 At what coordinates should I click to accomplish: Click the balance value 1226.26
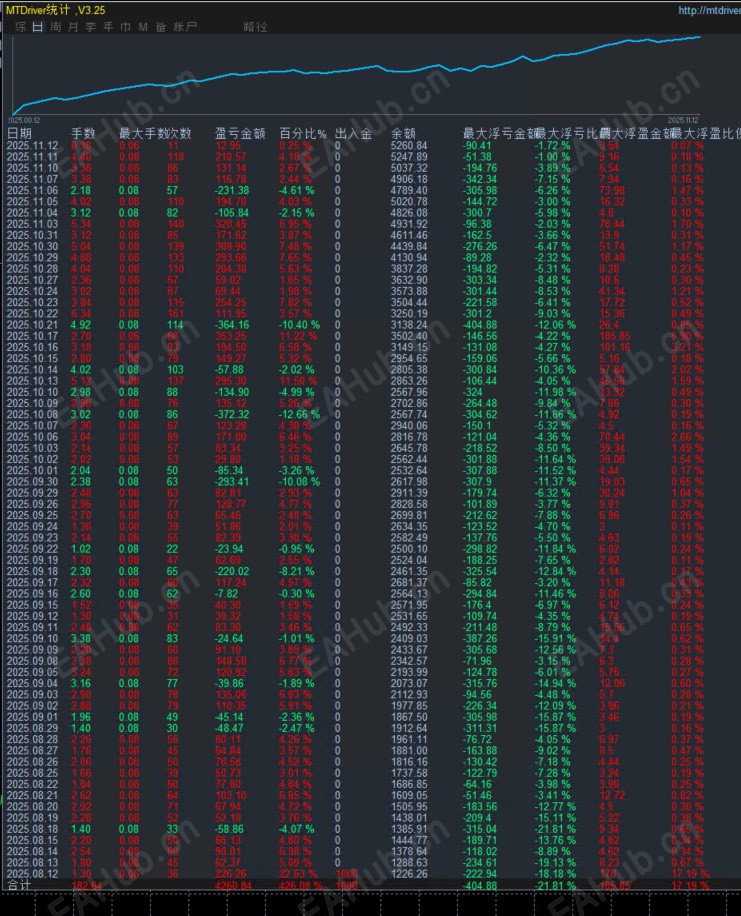point(409,874)
